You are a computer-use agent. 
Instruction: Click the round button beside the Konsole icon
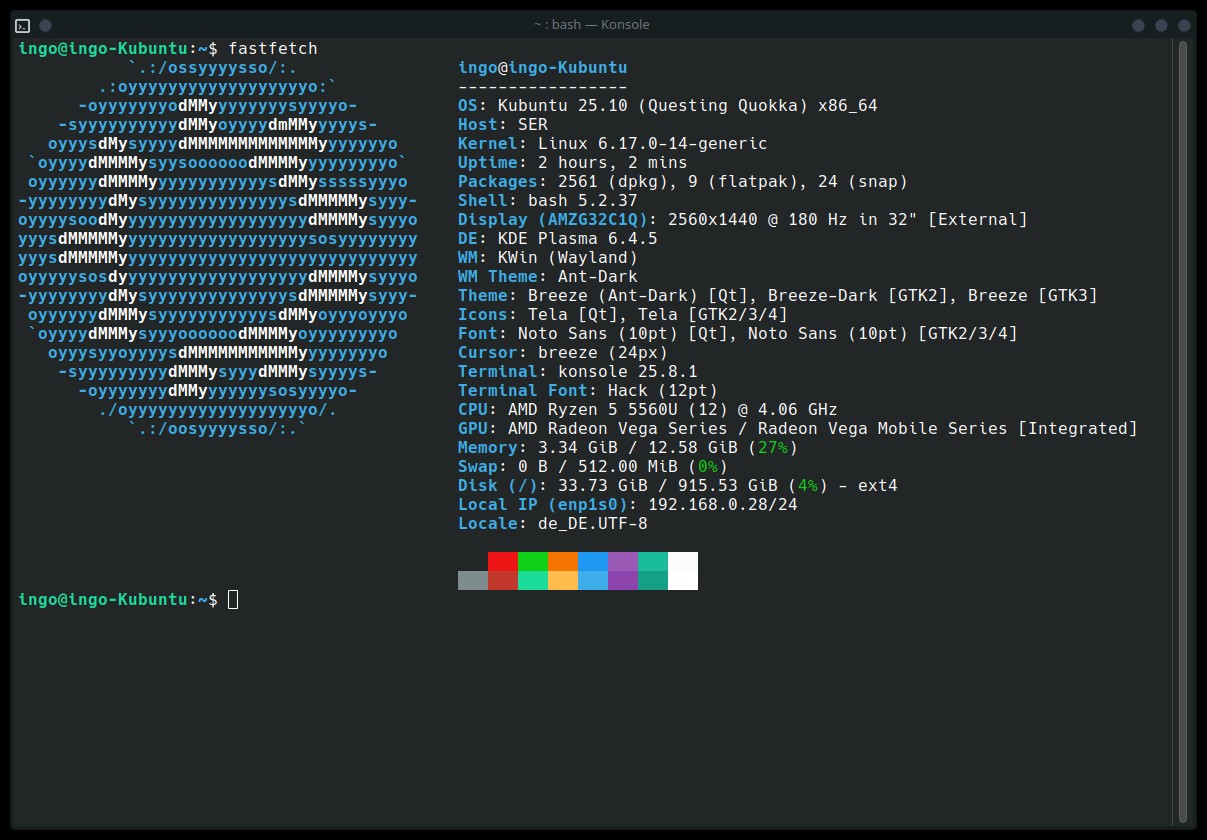(x=46, y=25)
